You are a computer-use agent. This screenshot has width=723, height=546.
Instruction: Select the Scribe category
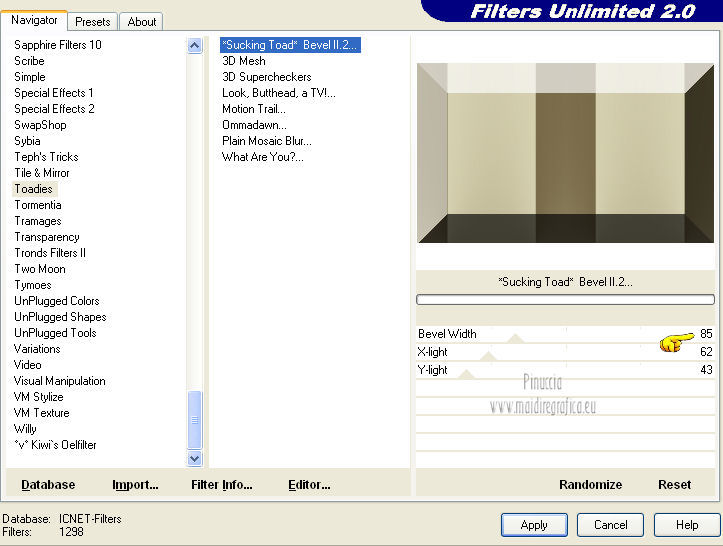click(x=29, y=61)
